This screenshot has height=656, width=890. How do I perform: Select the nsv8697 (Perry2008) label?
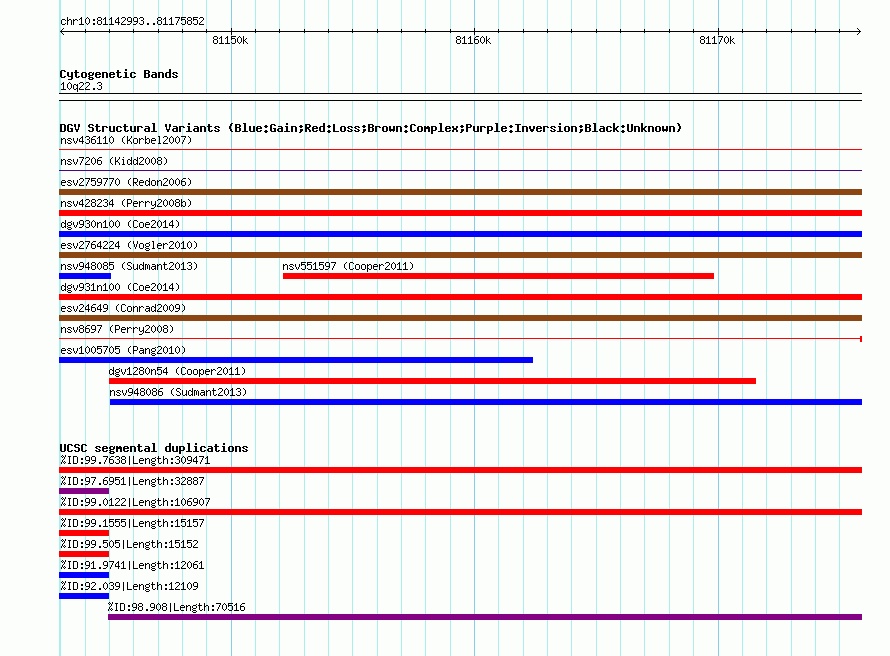[x=117, y=329]
